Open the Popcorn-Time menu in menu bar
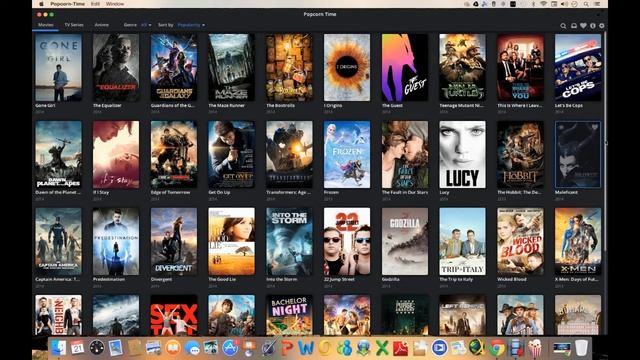 [x=67, y=4]
